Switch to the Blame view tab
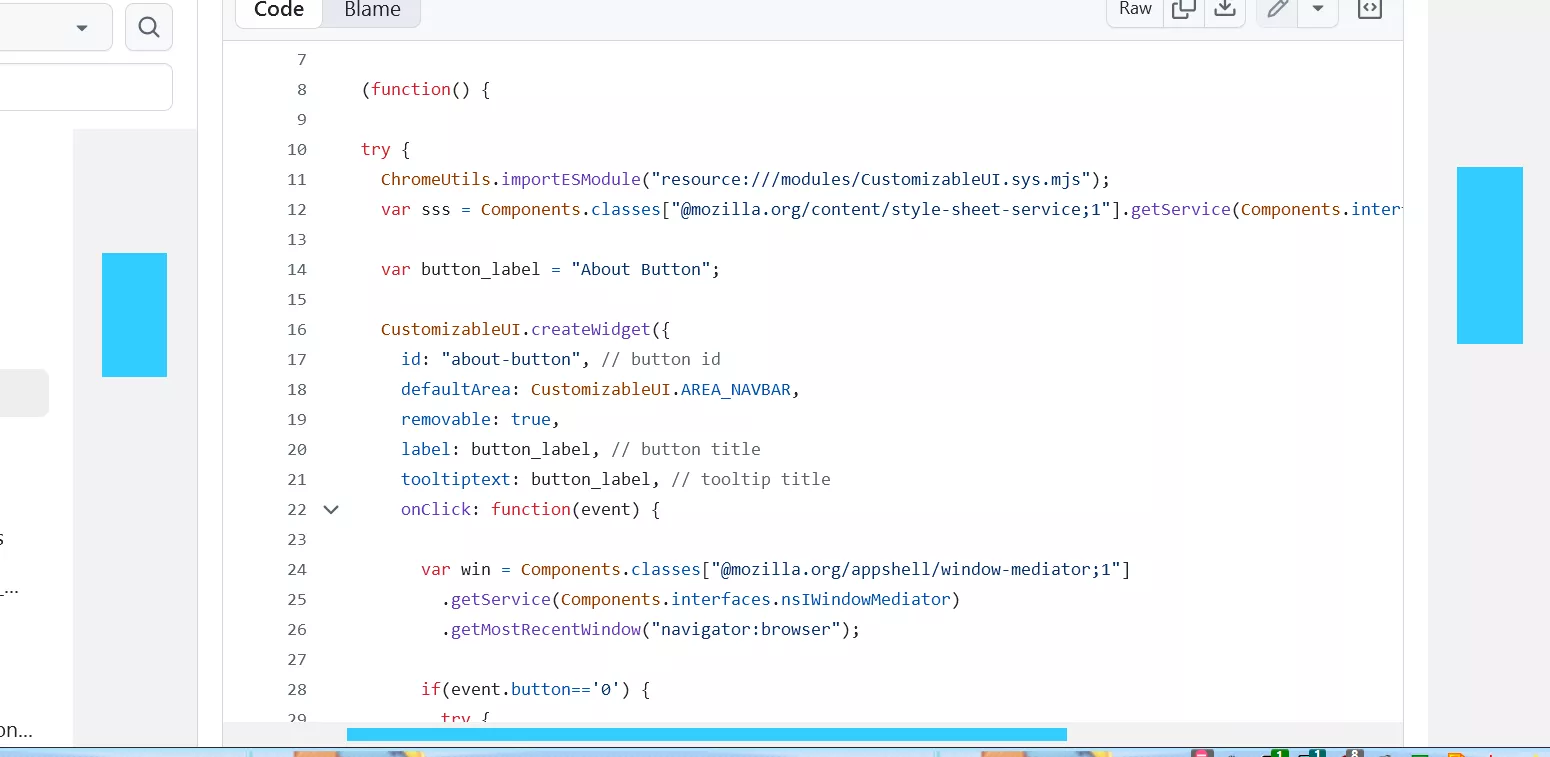1550x757 pixels. point(372,9)
